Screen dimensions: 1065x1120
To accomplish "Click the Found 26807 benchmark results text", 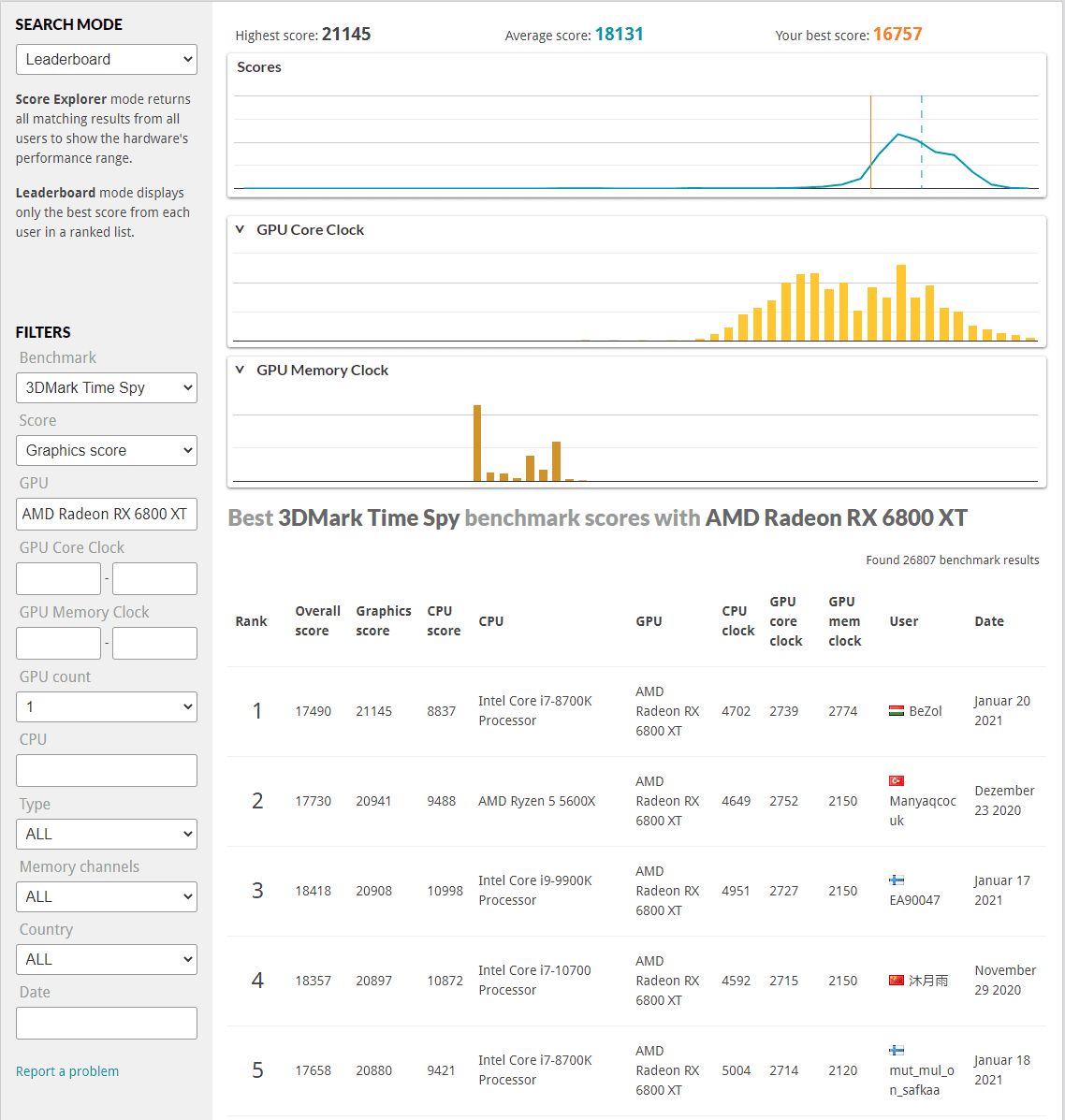I will tap(952, 560).
